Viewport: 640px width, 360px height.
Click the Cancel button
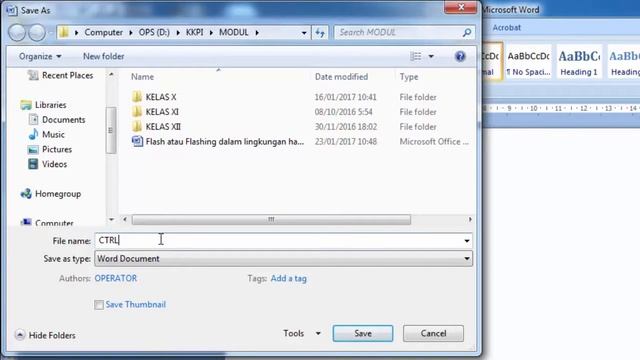pos(433,333)
